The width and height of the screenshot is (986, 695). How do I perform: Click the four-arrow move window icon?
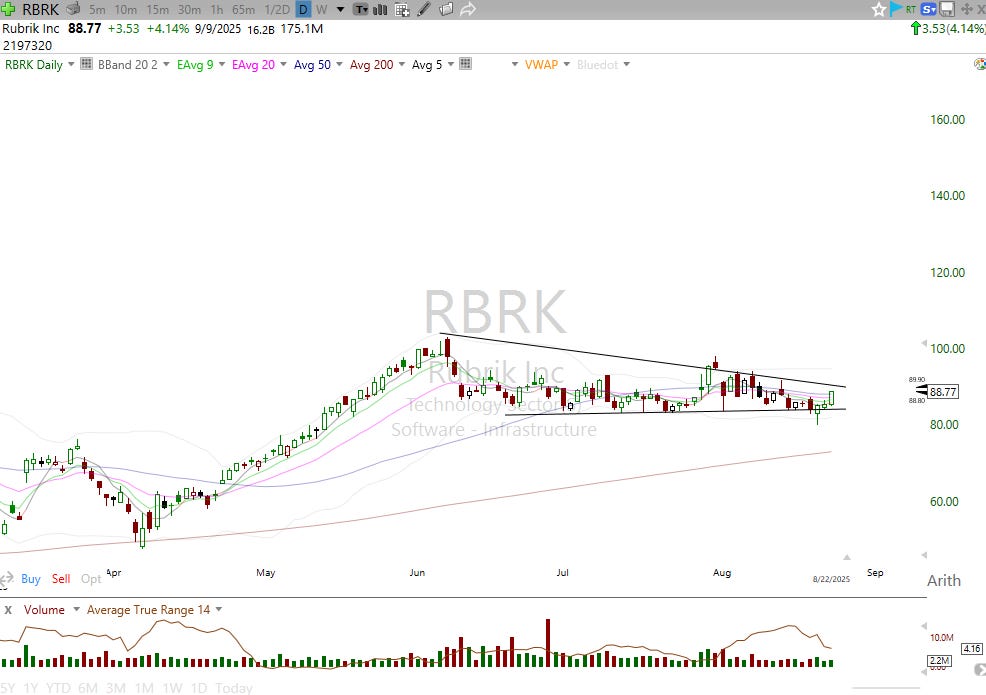[x=967, y=9]
